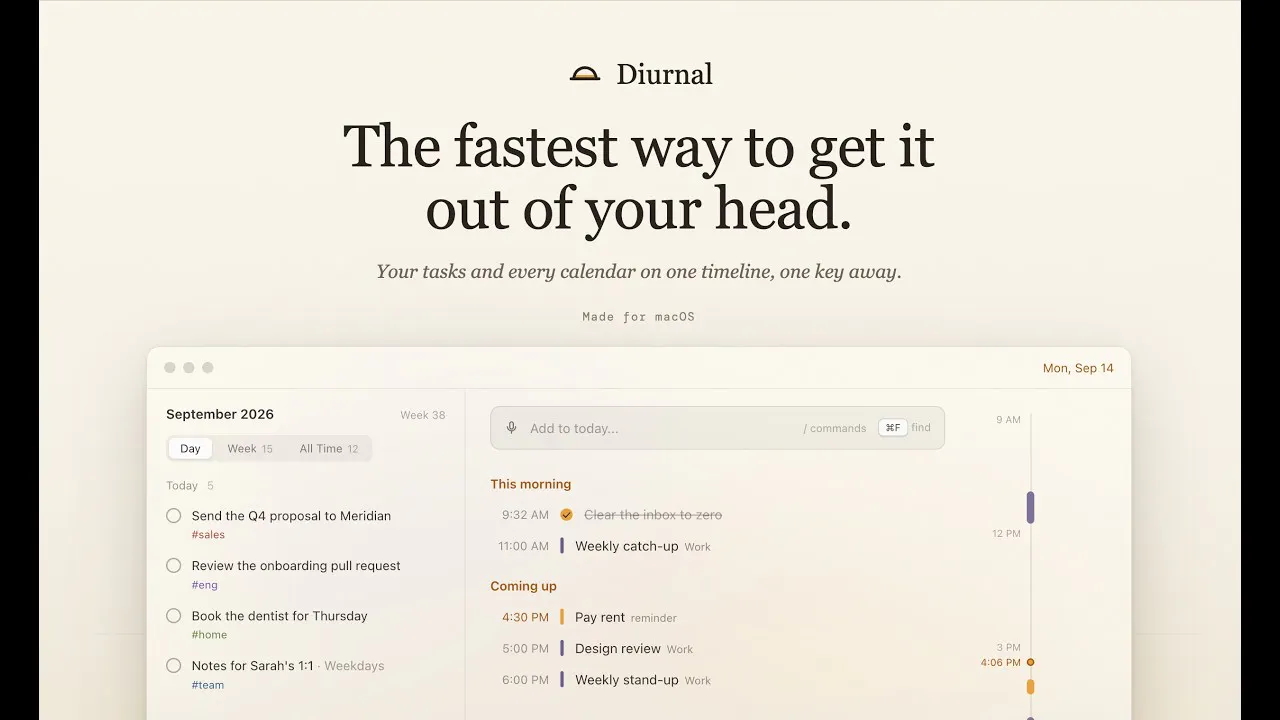Click the orange marker beside Pay rent
The height and width of the screenshot is (720, 1280).
tap(562, 617)
